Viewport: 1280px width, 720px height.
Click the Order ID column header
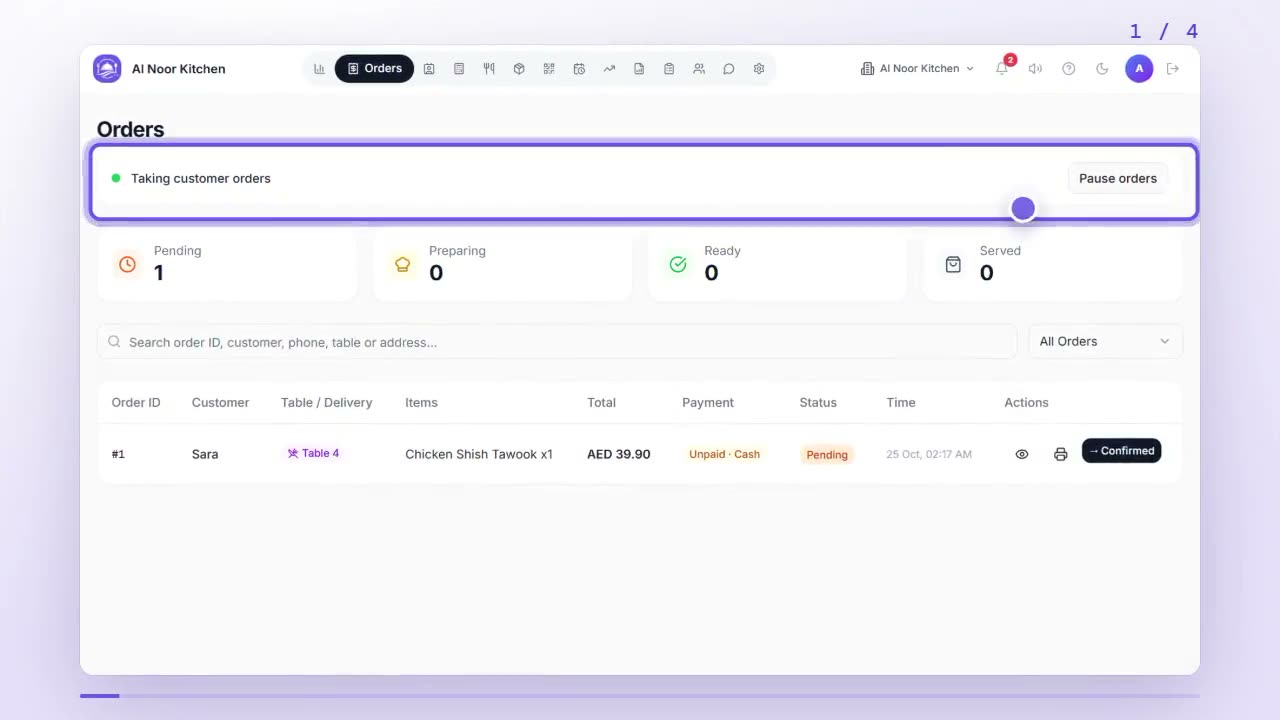tap(136, 403)
